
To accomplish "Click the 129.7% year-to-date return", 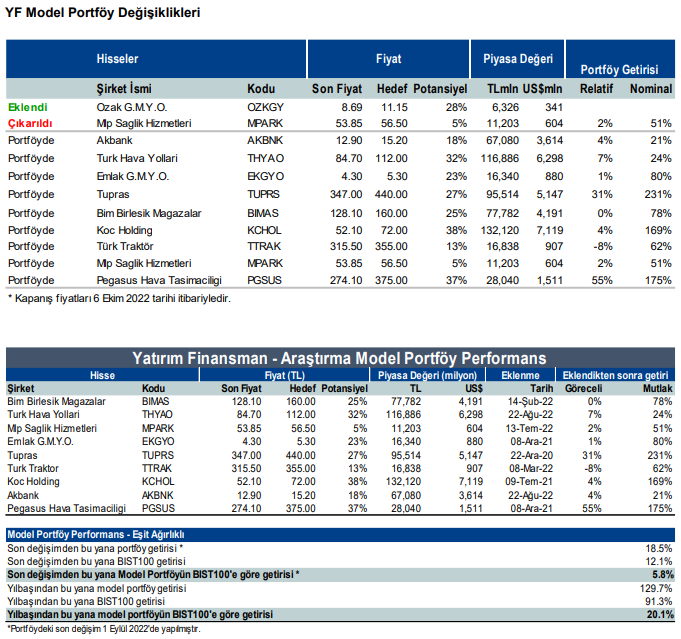I will tap(656, 588).
